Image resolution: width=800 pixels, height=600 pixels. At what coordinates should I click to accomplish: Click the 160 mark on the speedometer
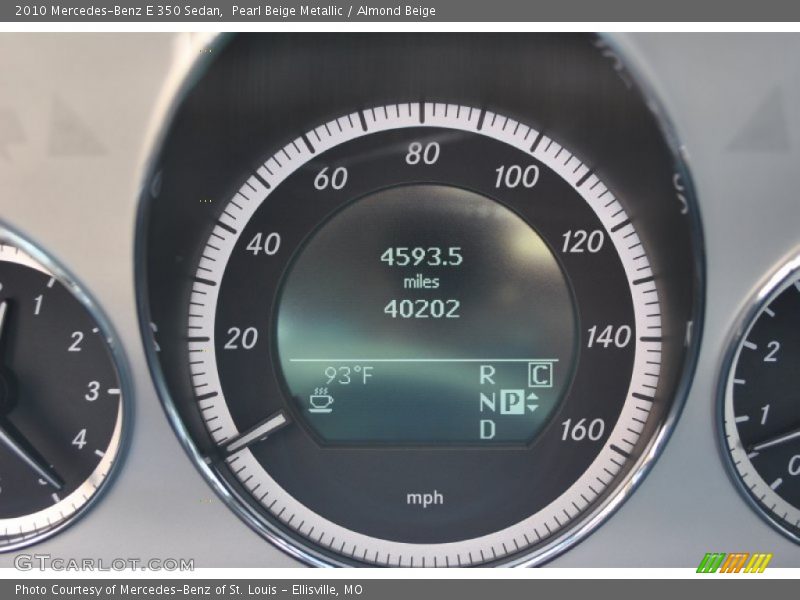click(583, 430)
